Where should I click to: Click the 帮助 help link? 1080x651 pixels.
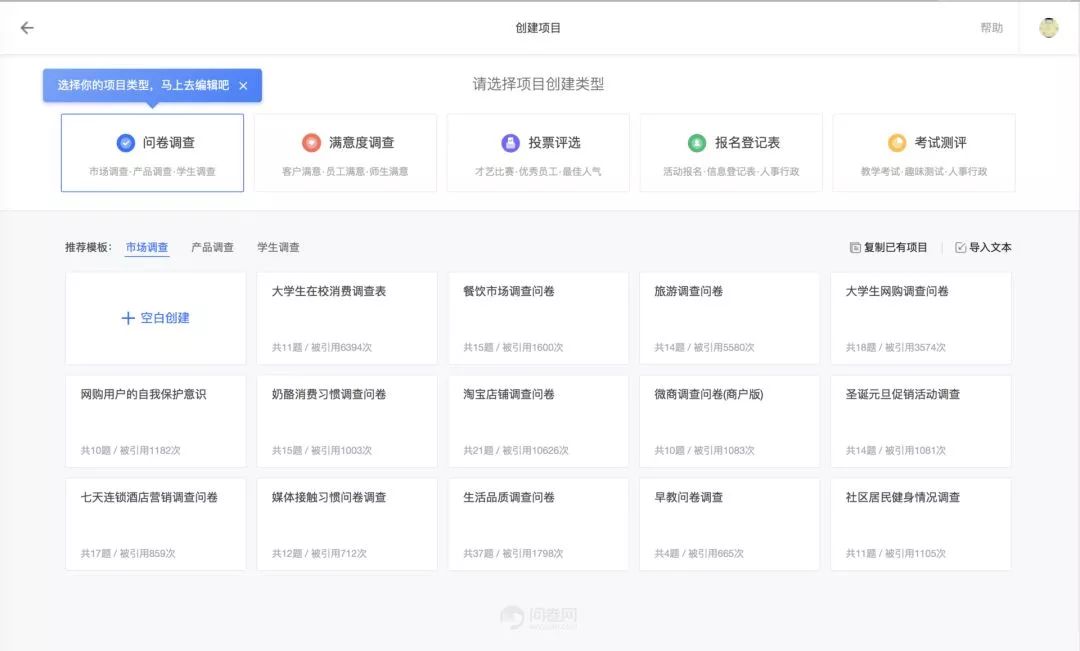(991, 27)
